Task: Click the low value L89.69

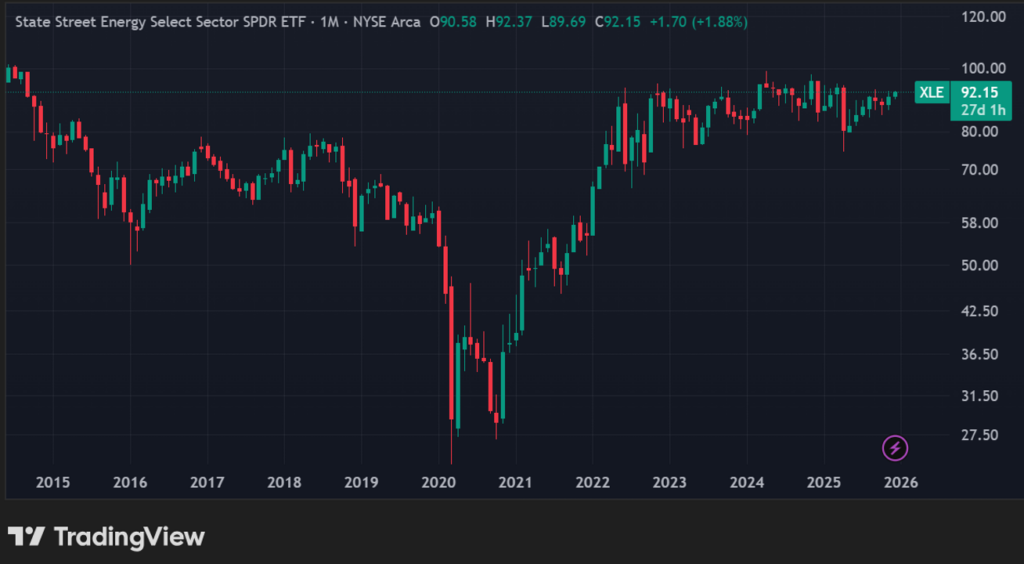Action: coord(562,22)
